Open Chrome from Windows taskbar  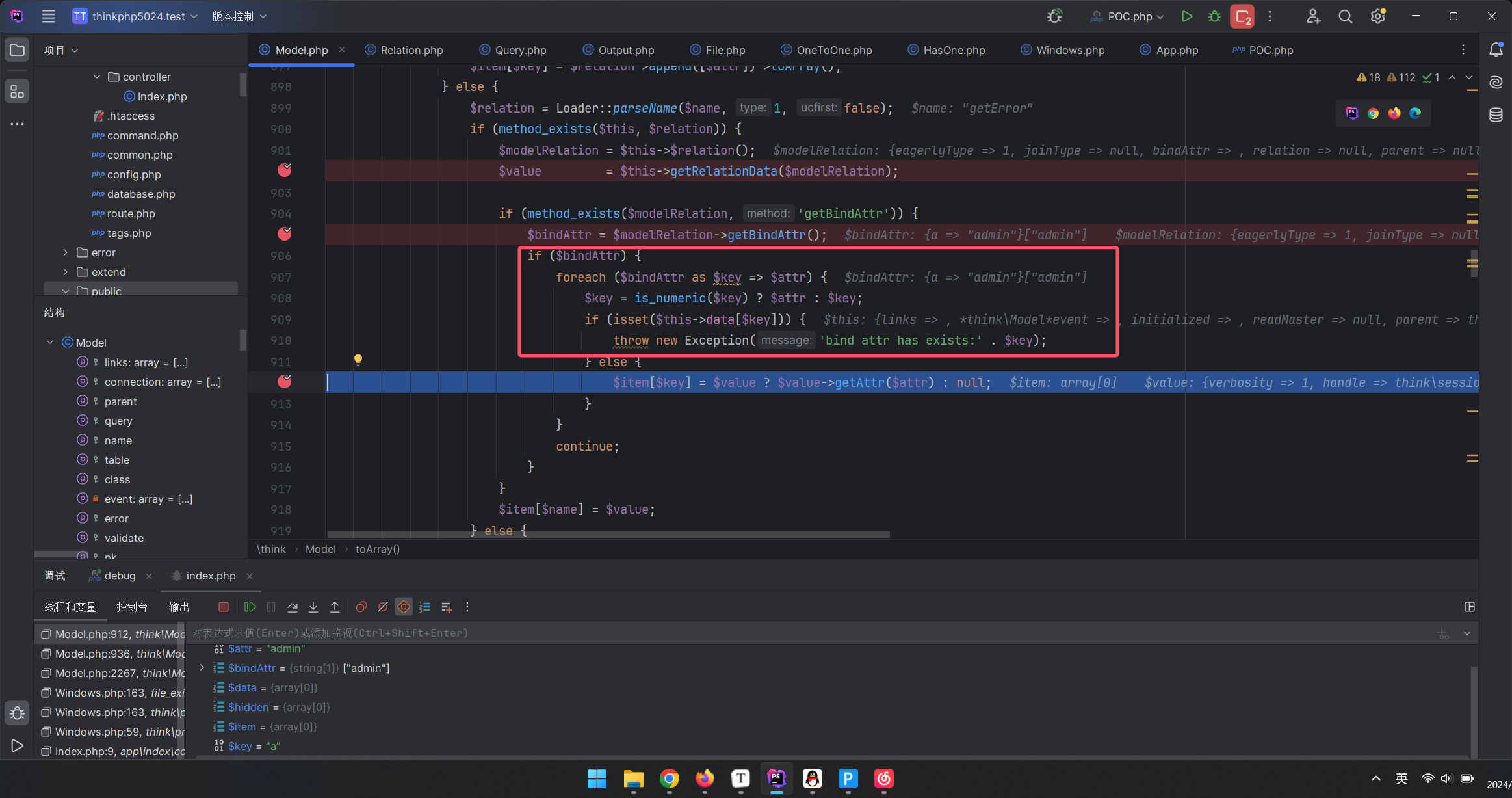[x=669, y=778]
